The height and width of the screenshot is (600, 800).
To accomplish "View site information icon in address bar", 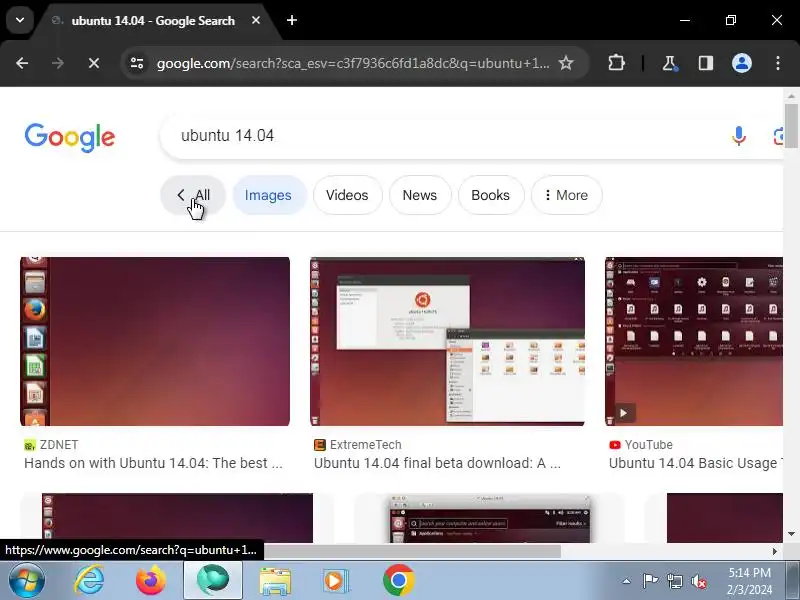I will click(137, 63).
